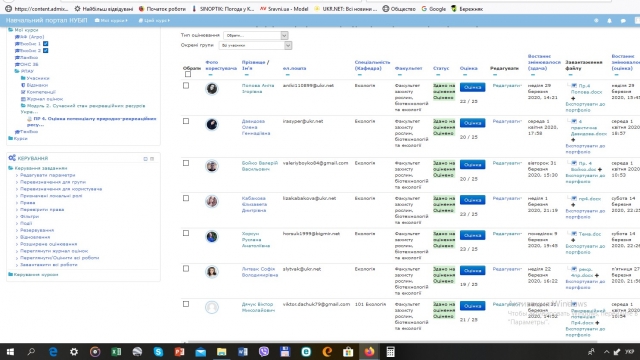Click Оцінка button for Попова Аніта
This screenshot has width=640, height=360.
click(472, 87)
